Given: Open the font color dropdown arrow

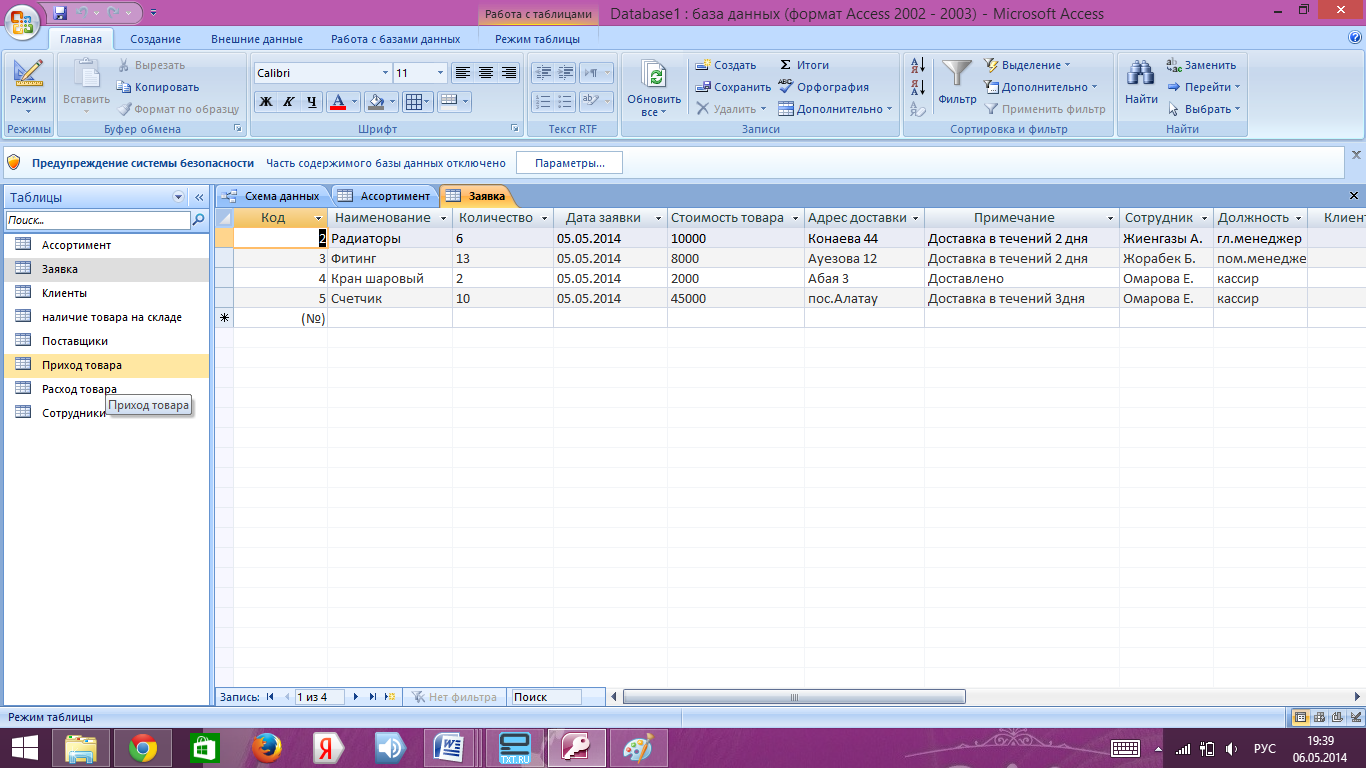Looking at the screenshot, I should [x=355, y=101].
